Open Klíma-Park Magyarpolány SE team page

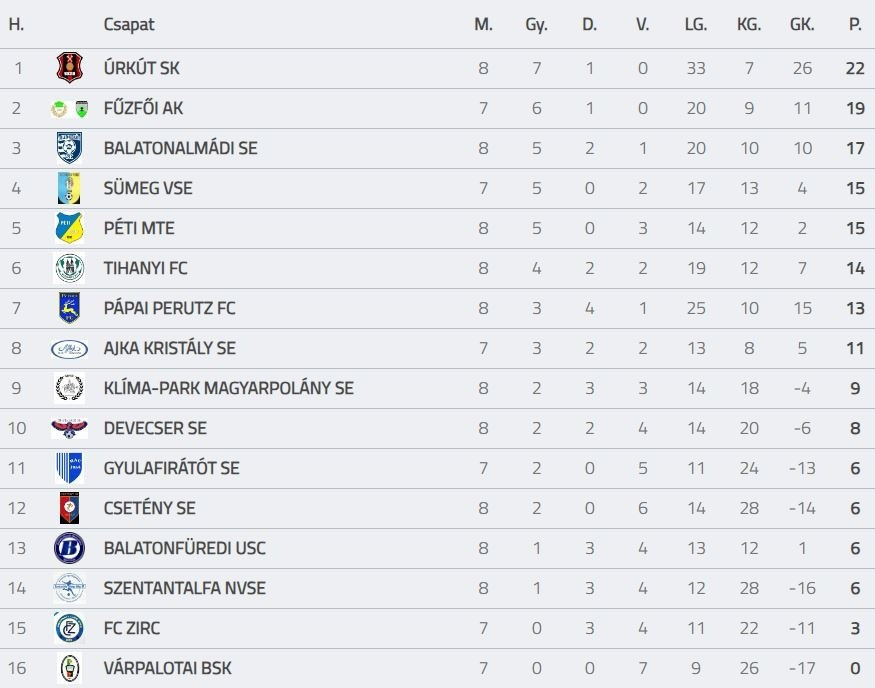point(228,388)
